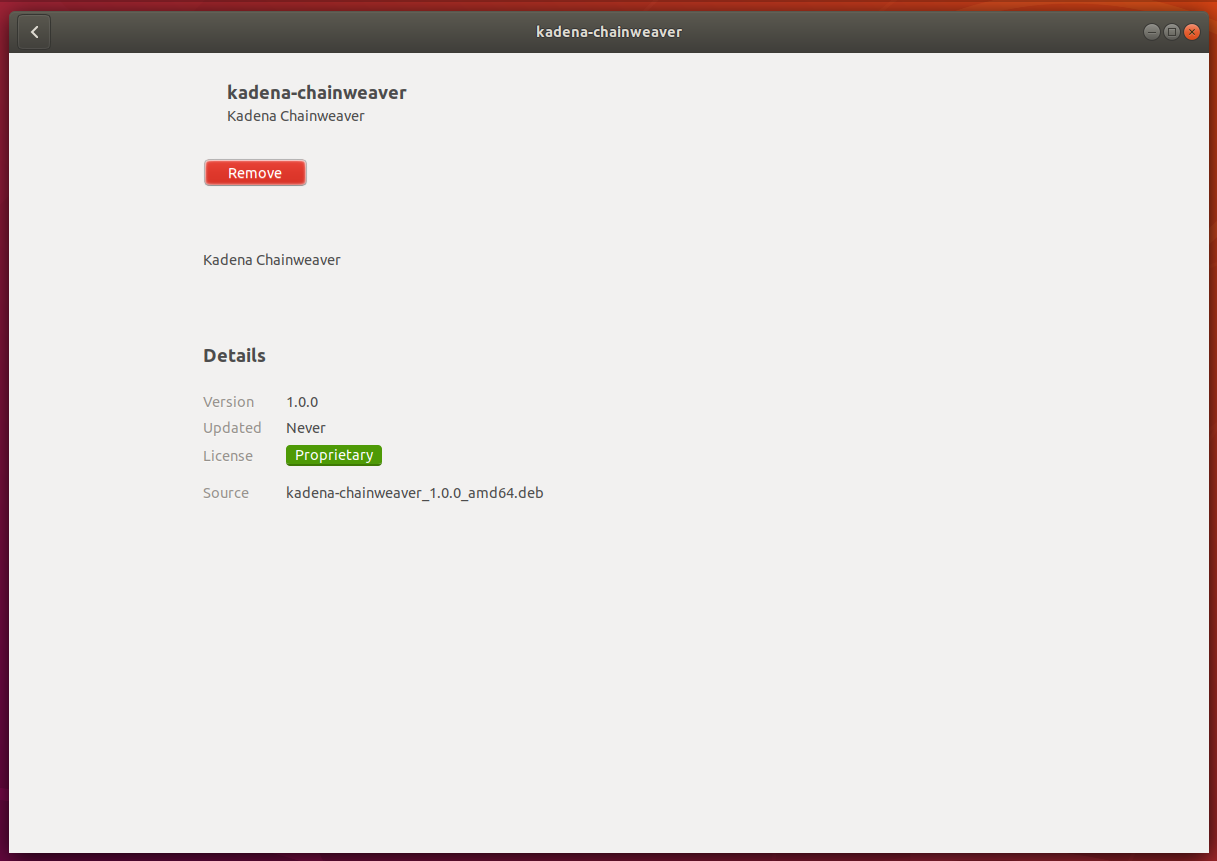
Task: Open the green Proprietary license badge
Action: tap(334, 455)
